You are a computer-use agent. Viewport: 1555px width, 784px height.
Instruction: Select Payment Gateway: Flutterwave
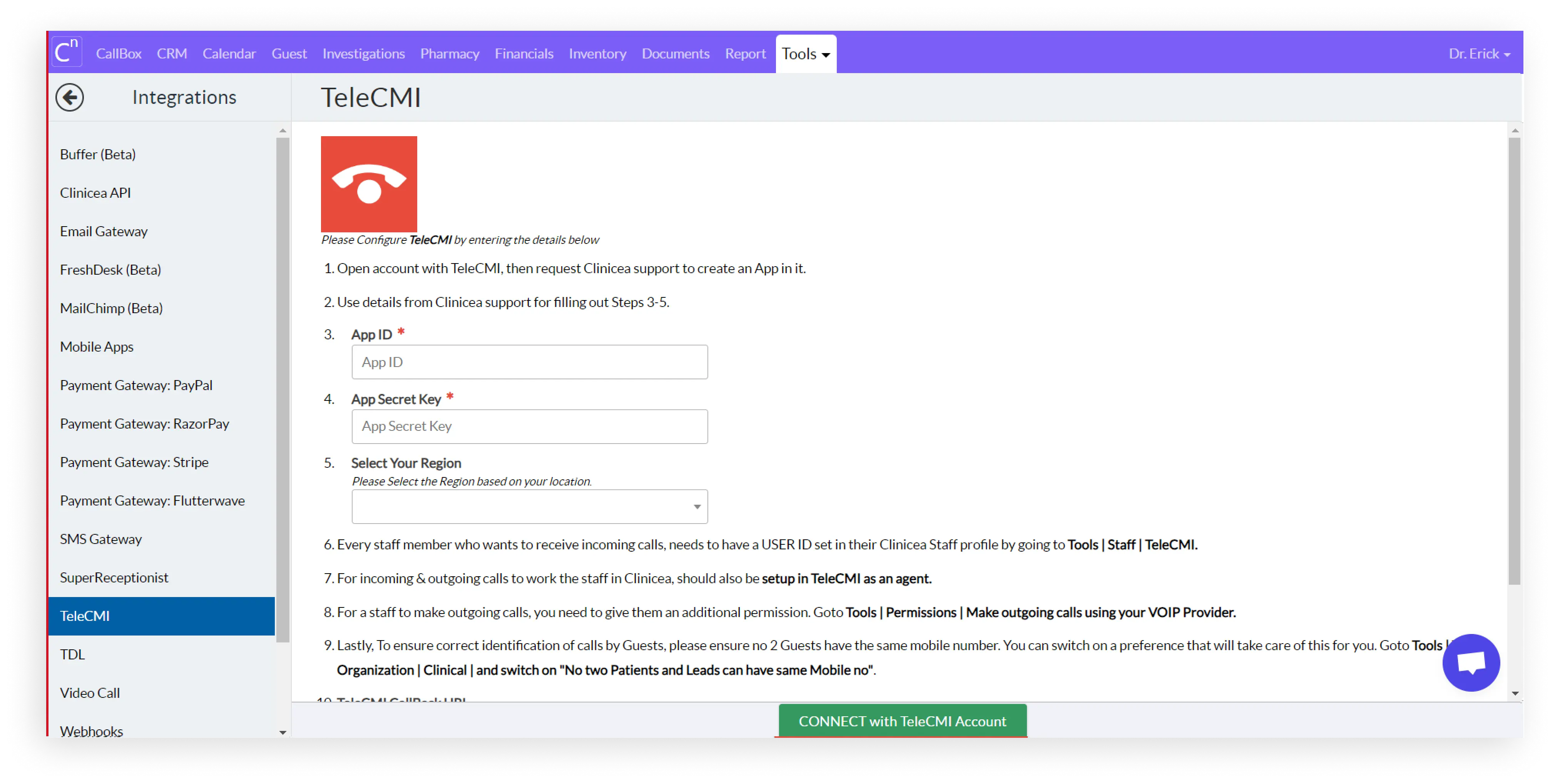pyautogui.click(x=161, y=501)
